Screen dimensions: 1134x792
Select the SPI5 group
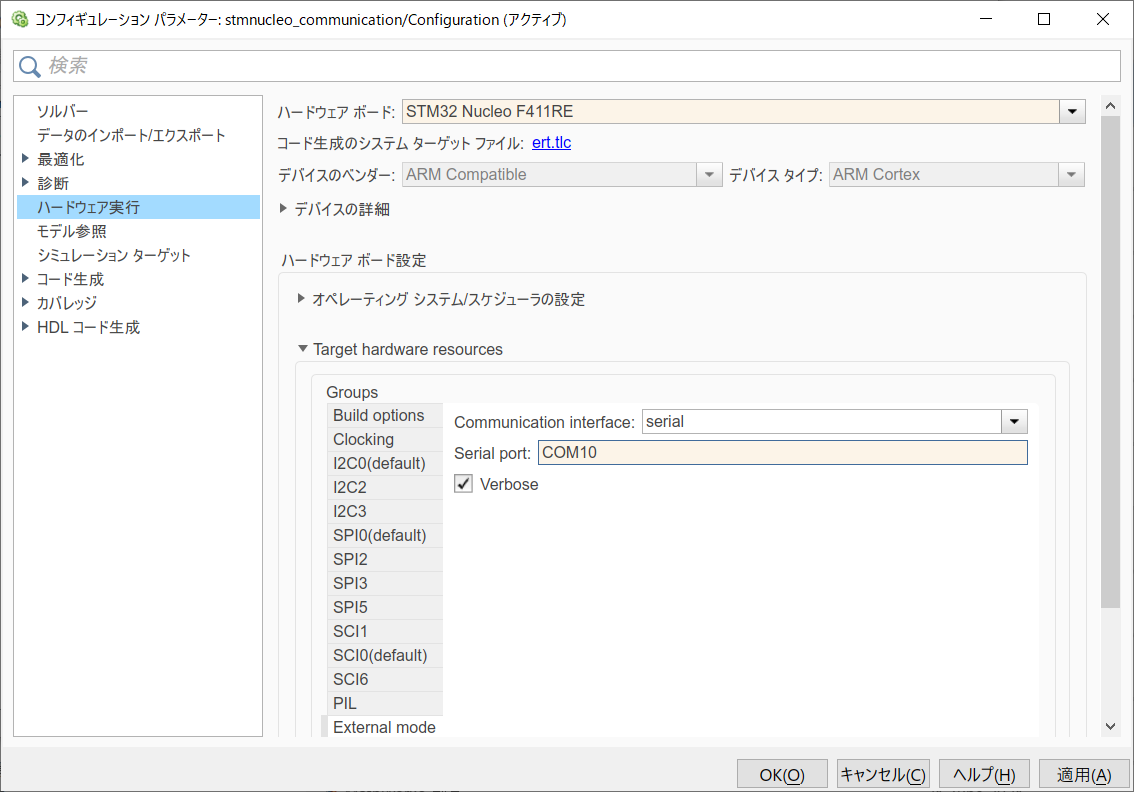point(385,607)
